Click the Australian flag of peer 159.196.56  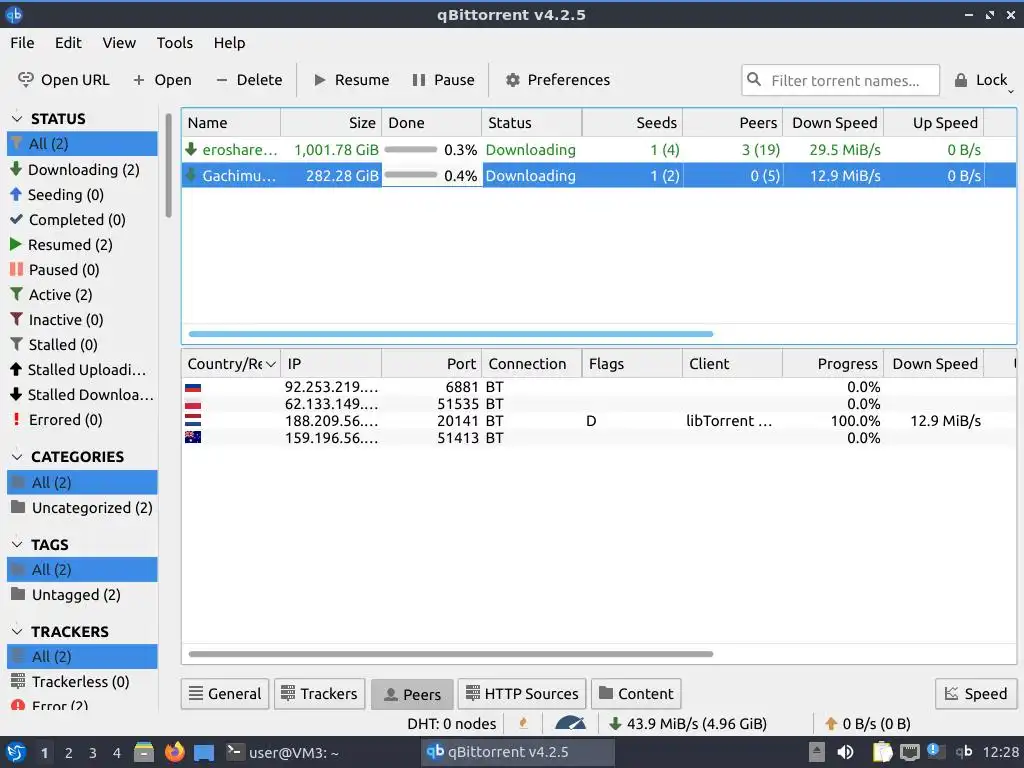[193, 438]
